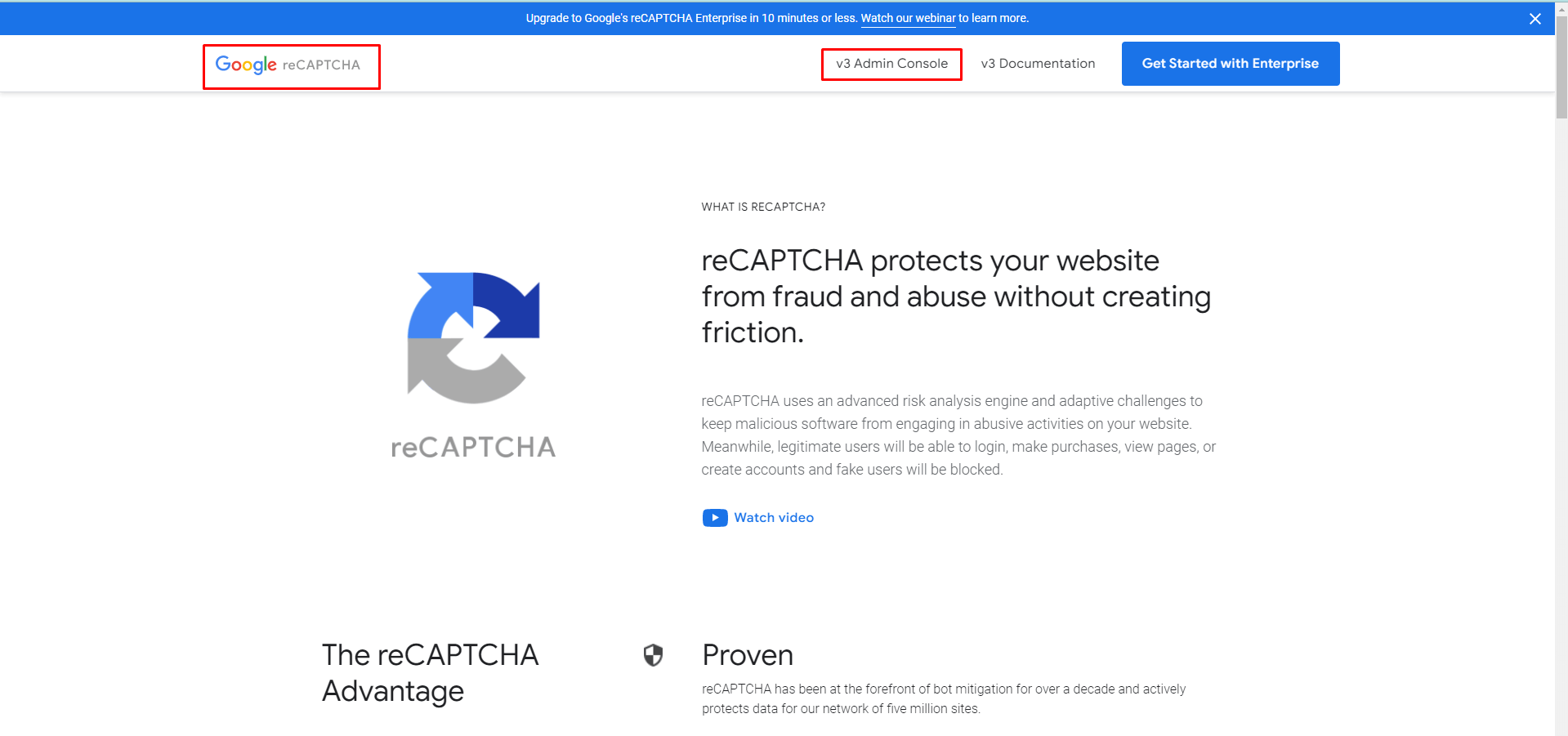Click the bot mitigation description under Proven
Screen dimensions: 1568x736
click(943, 698)
